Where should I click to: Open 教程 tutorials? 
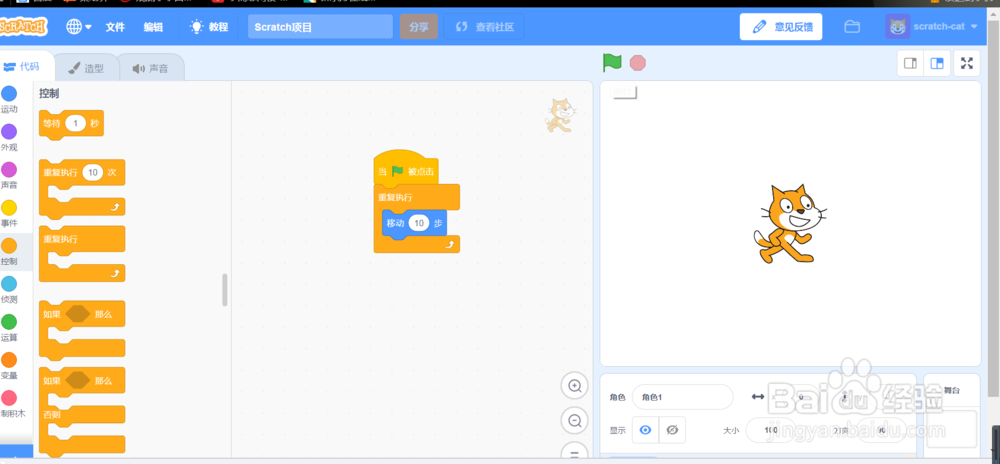[x=209, y=27]
